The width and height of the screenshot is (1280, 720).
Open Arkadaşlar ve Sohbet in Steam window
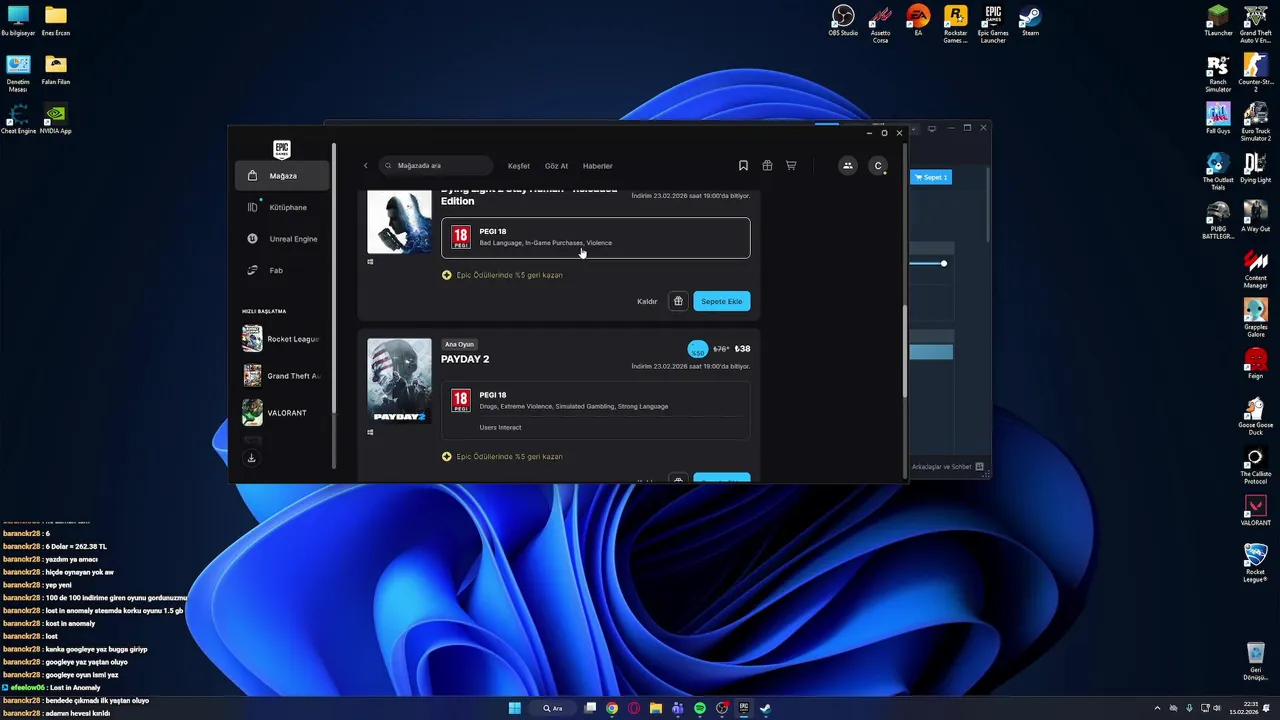(x=948, y=467)
